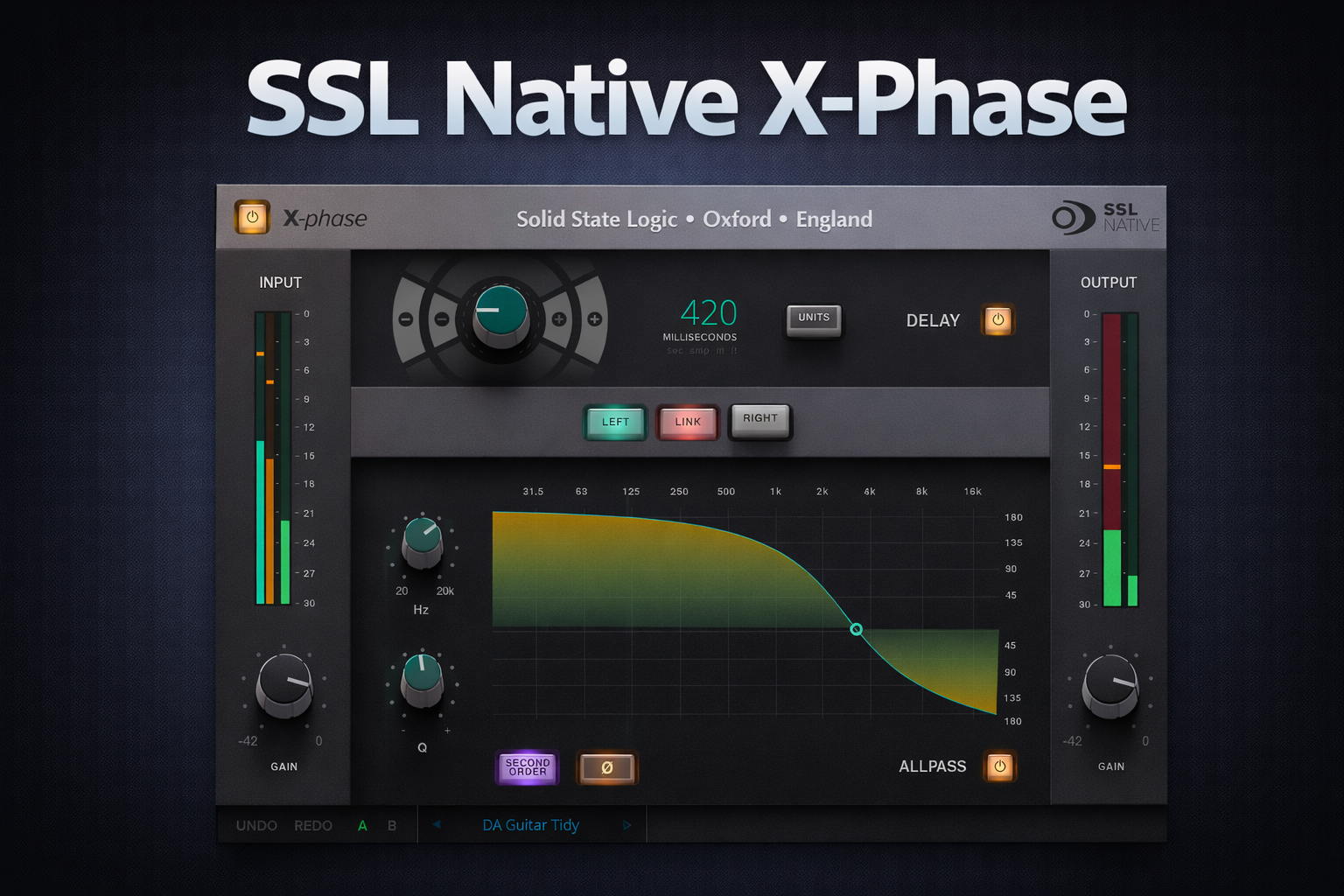Switch to the B comparison state
Screen dimensions: 1344x896
[391, 824]
